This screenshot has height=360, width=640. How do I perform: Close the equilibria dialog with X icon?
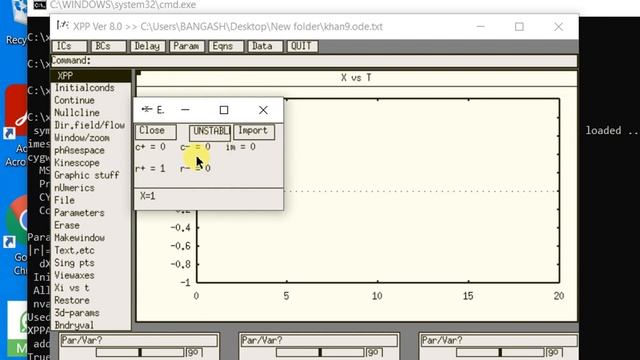coord(263,110)
